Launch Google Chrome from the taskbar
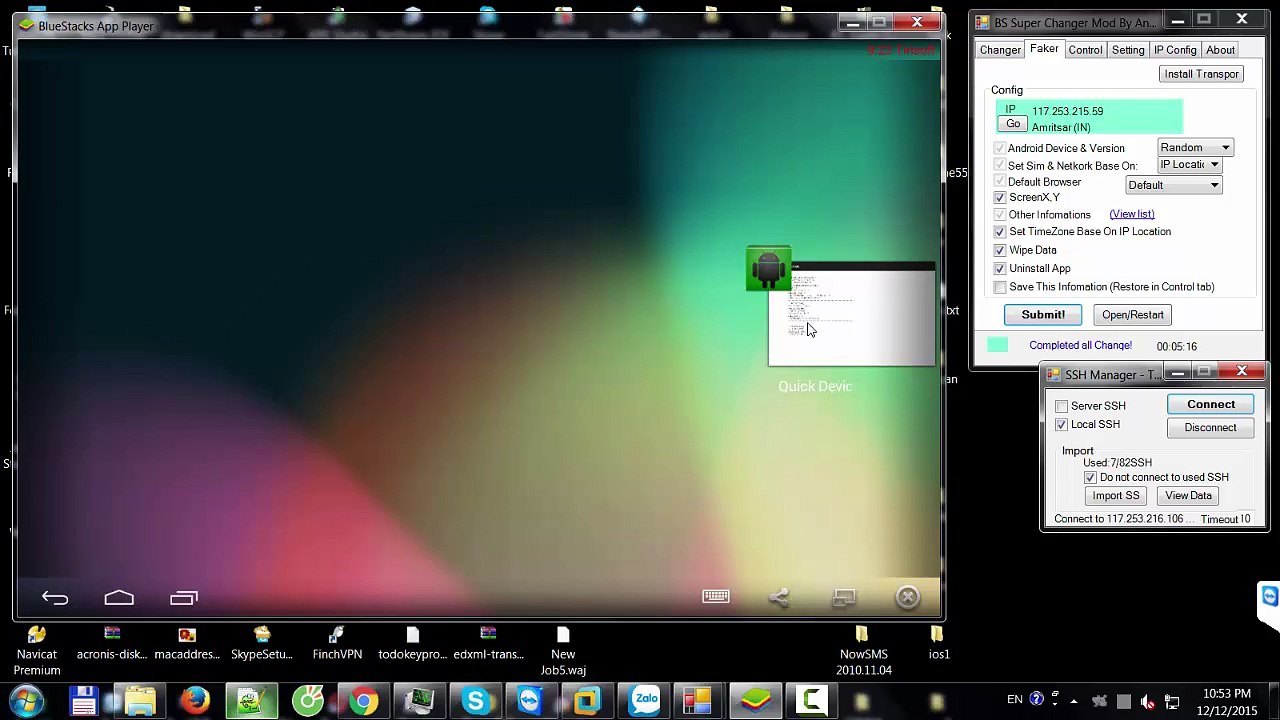Image resolution: width=1280 pixels, height=720 pixels. tap(364, 701)
